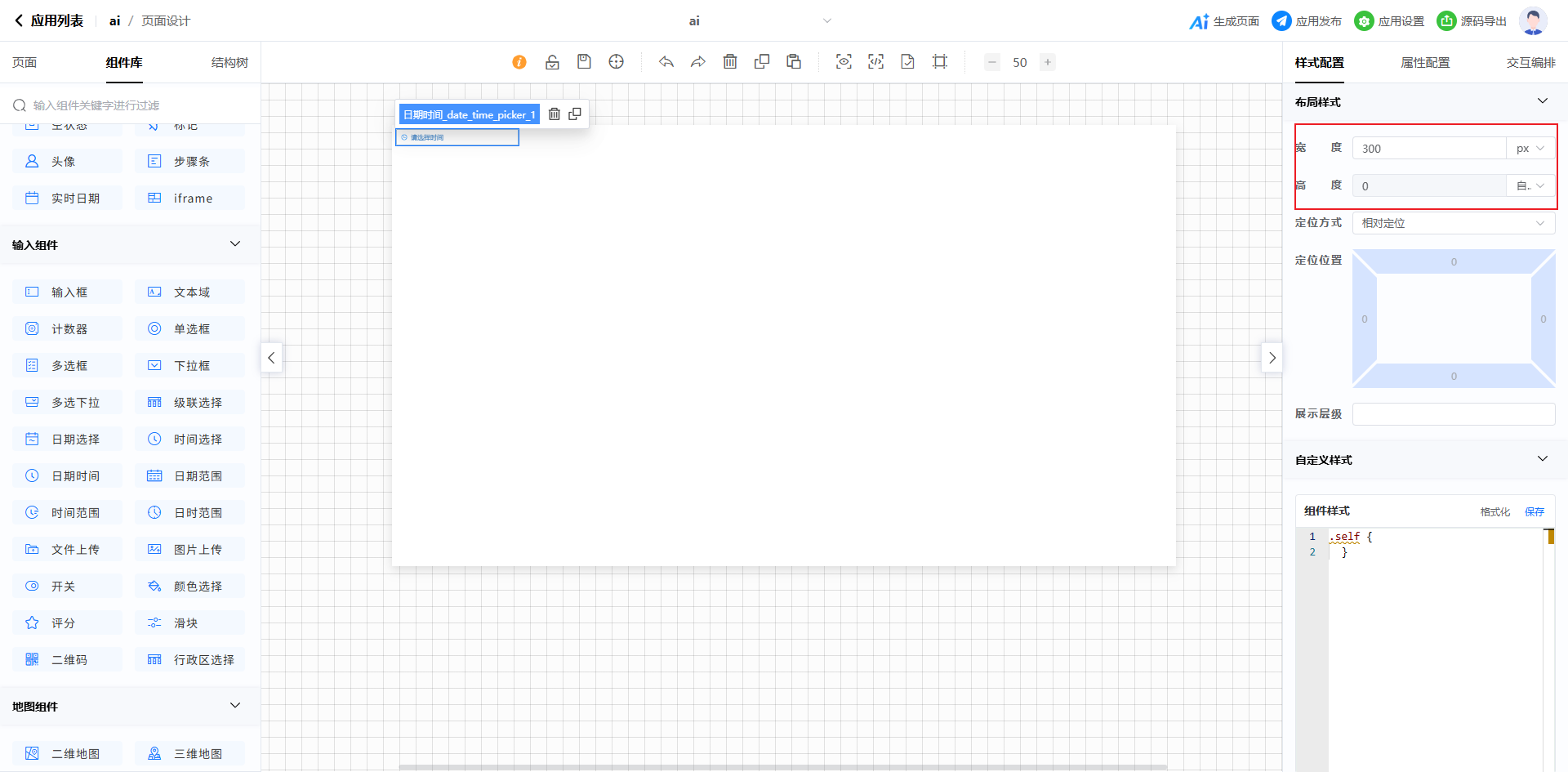The image size is (1568, 772).
Task: Collapse the right panel with arrow
Action: 1272,358
